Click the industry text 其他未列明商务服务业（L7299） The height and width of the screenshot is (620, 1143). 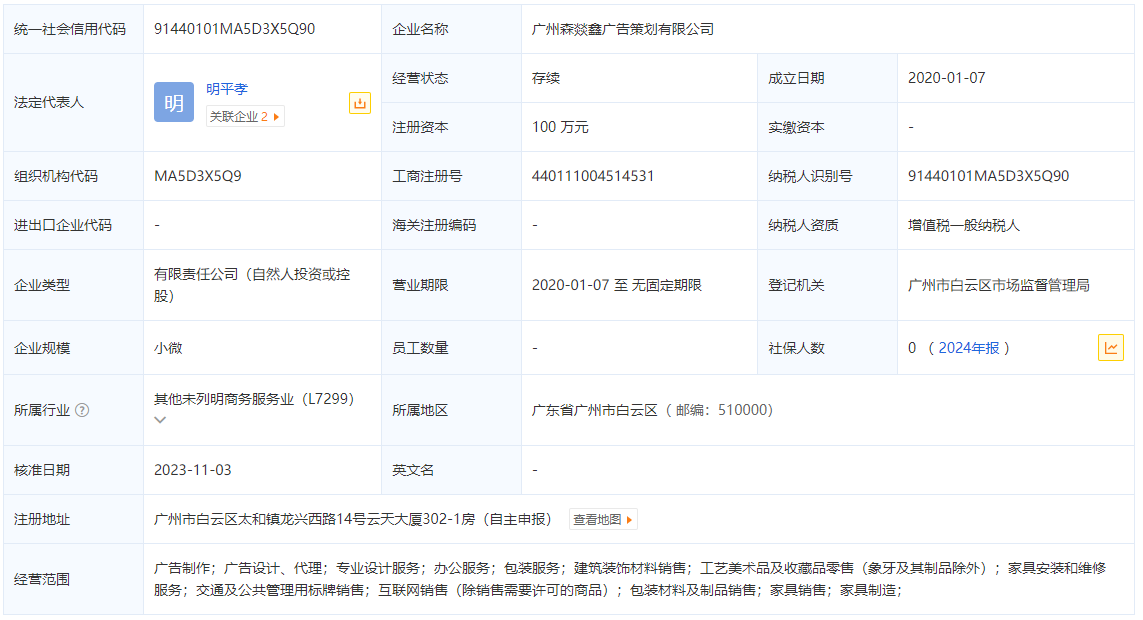click(254, 399)
